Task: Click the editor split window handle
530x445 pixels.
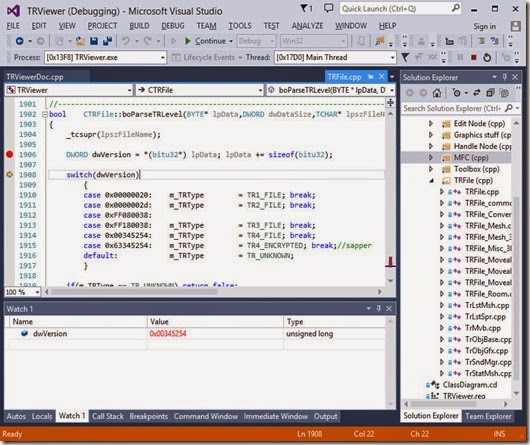Action: click(x=390, y=102)
